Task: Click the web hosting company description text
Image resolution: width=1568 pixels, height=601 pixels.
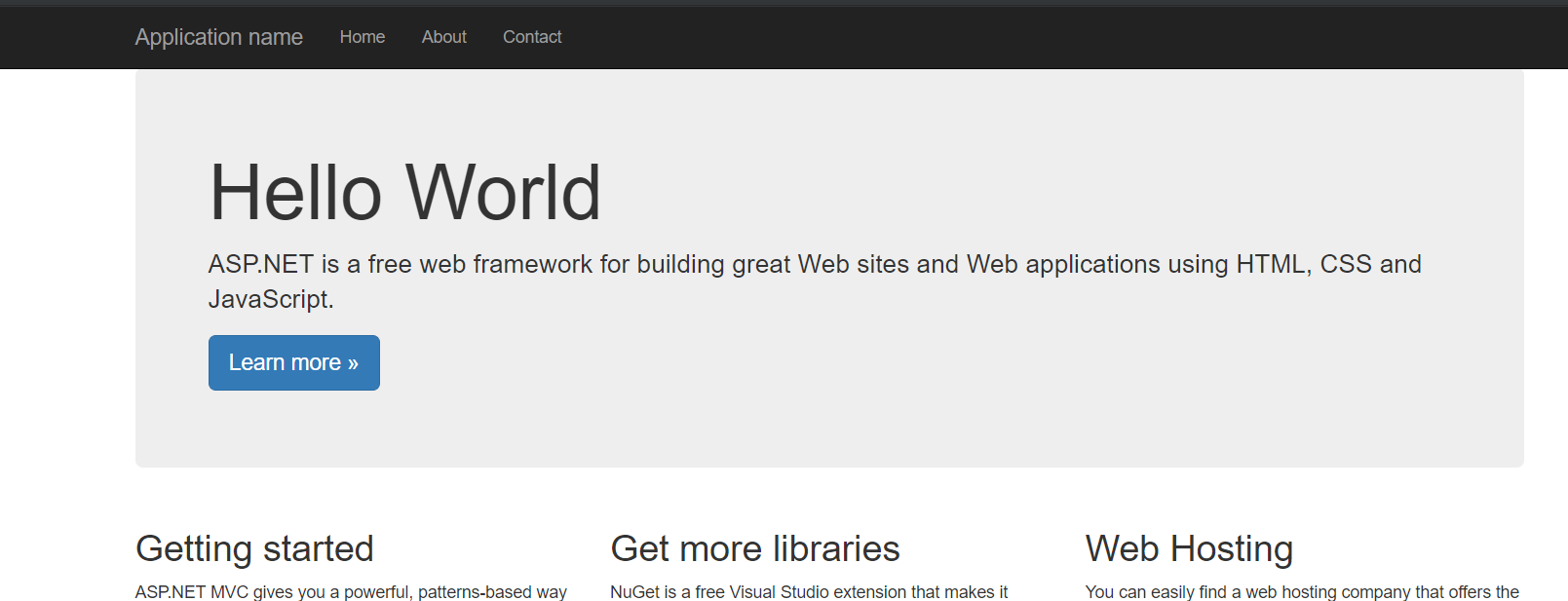Action: coord(1302,591)
